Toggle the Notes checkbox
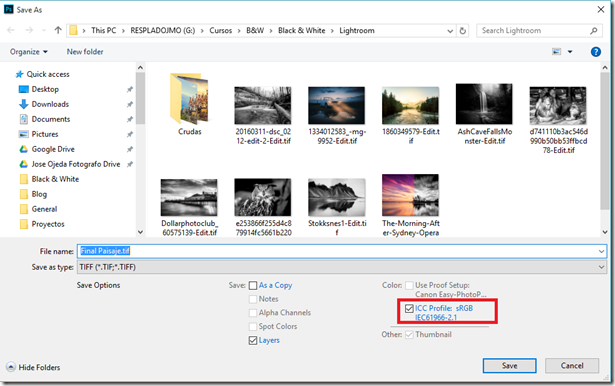 click(253, 299)
